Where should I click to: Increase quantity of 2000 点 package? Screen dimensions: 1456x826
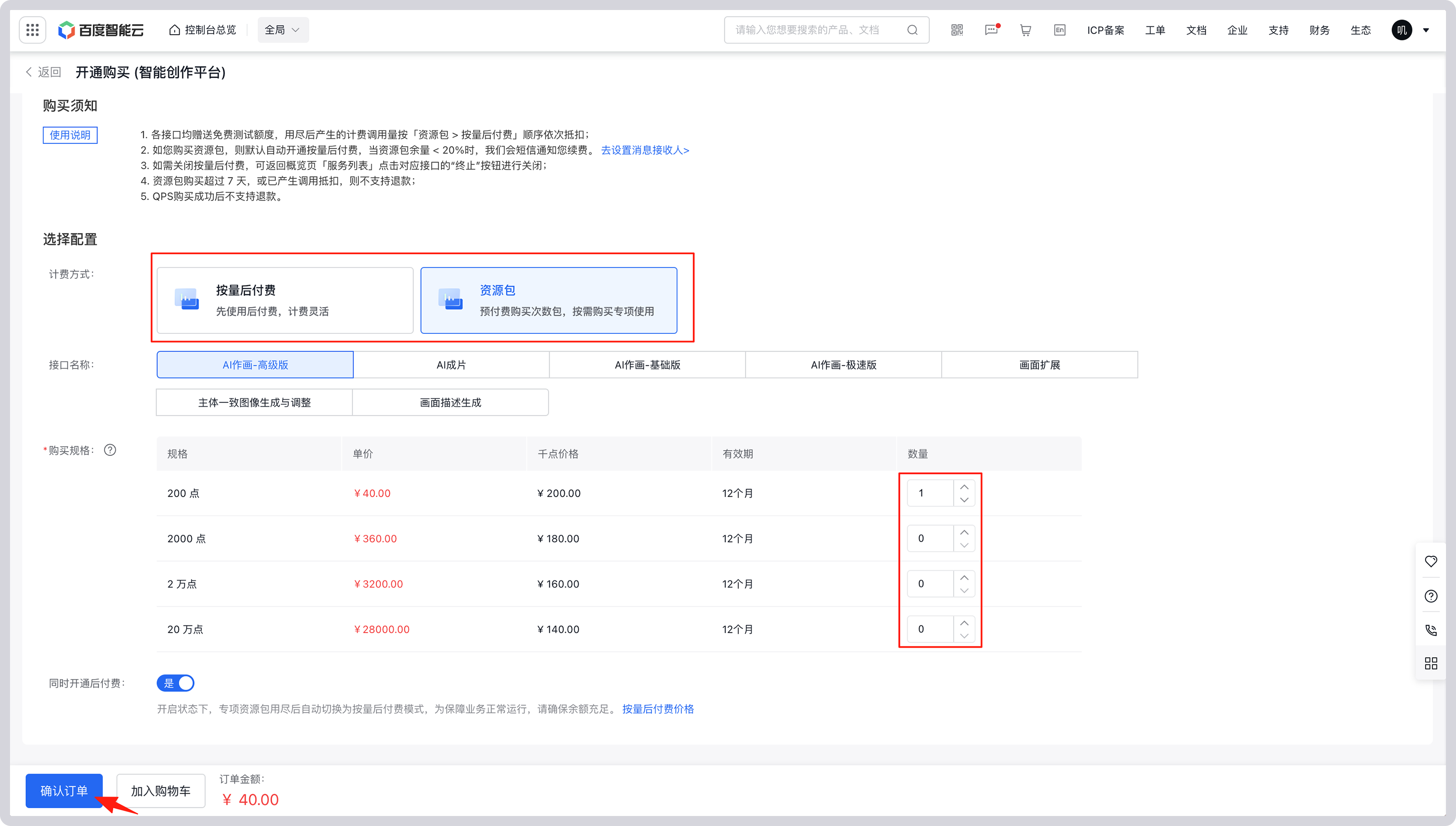tap(964, 532)
